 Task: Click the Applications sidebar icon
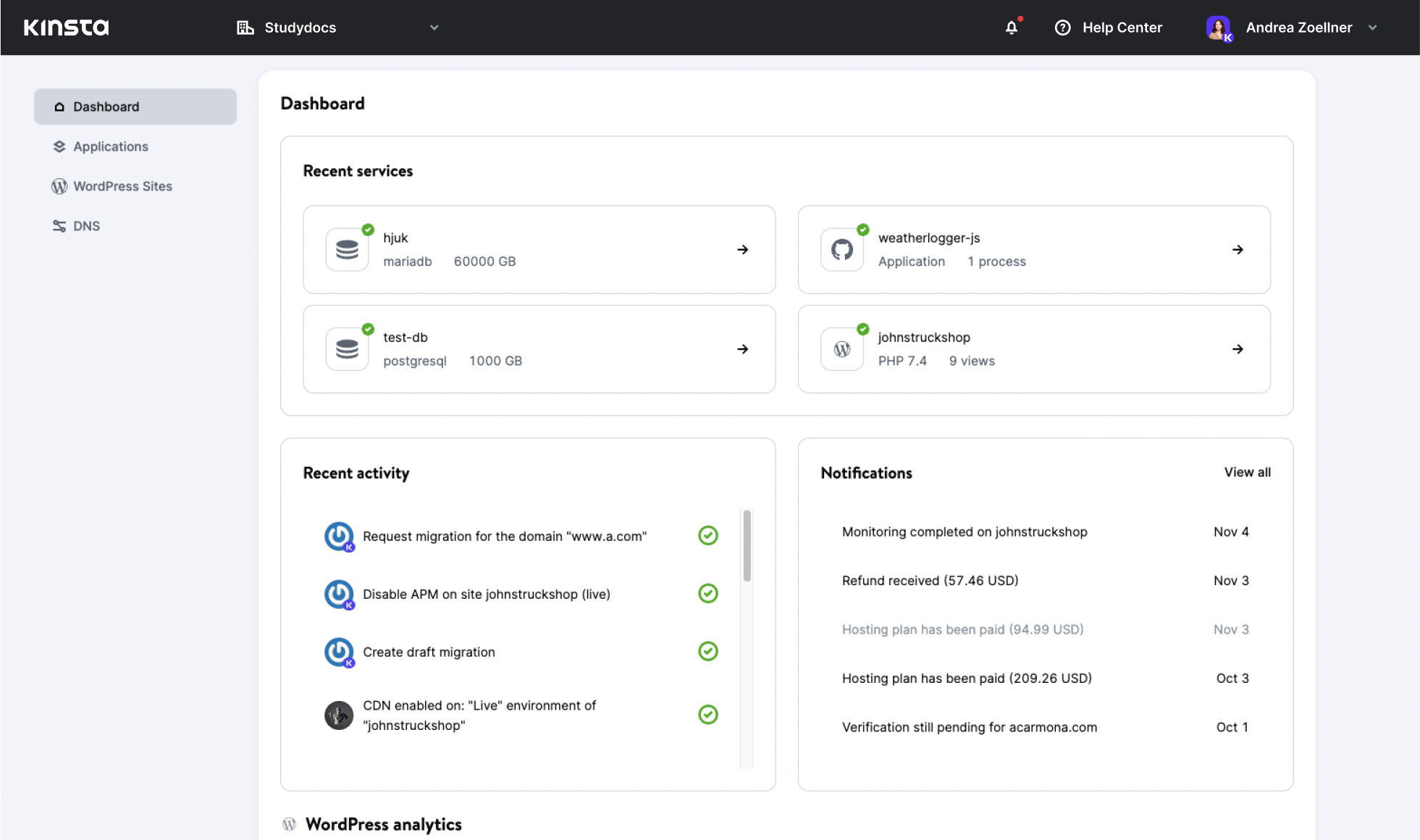pos(59,146)
